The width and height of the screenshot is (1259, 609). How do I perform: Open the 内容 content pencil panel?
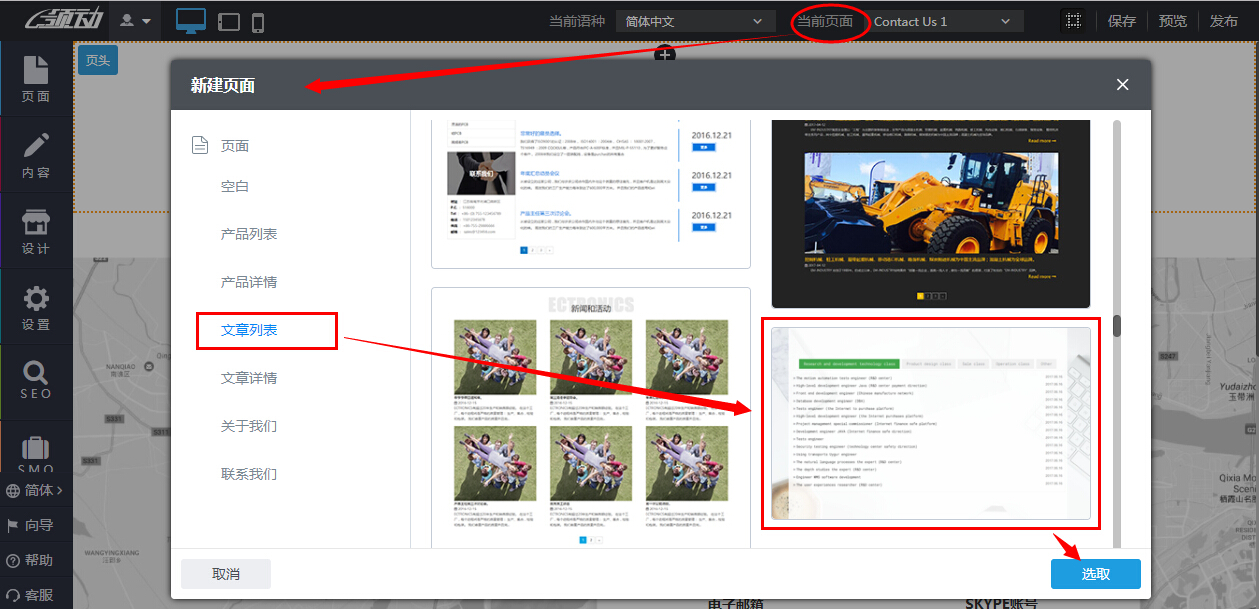tap(36, 155)
